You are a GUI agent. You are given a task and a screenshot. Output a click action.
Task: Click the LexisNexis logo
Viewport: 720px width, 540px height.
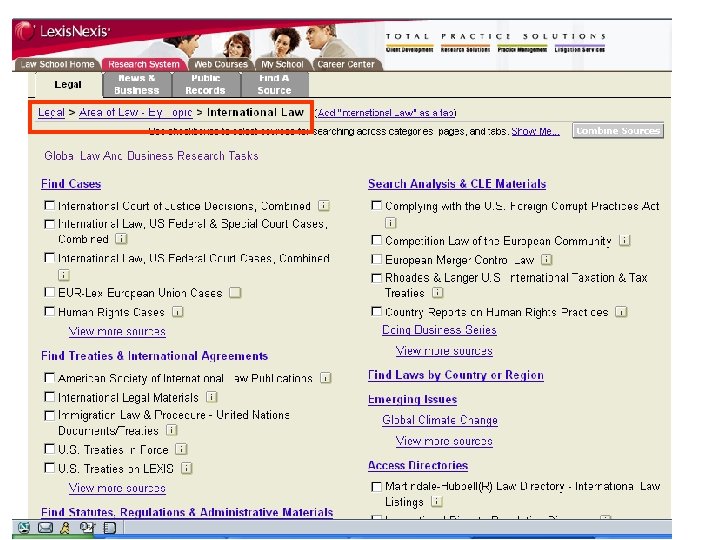point(62,31)
